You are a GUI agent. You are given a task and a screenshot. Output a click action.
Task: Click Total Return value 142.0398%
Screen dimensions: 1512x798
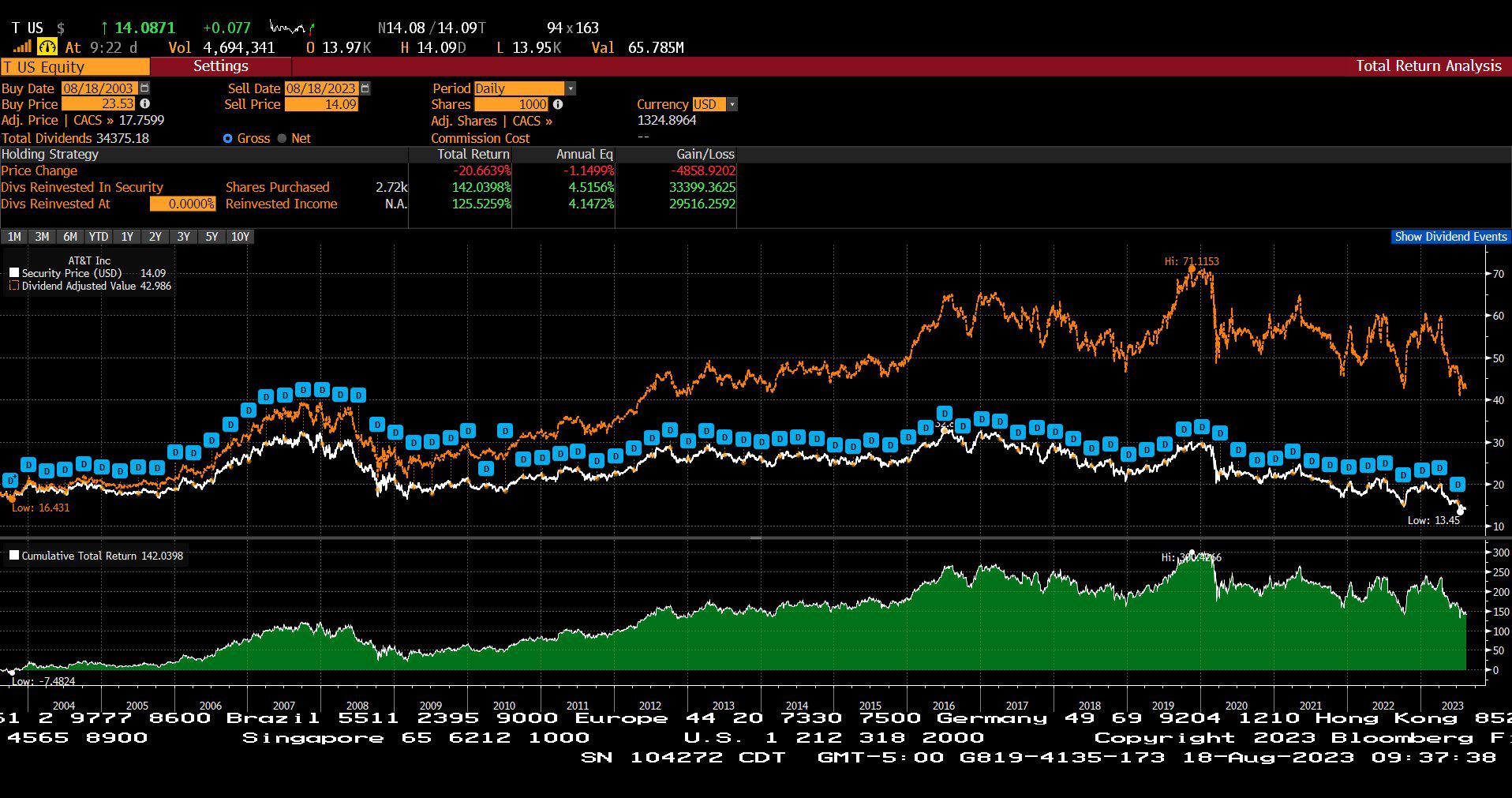481,187
